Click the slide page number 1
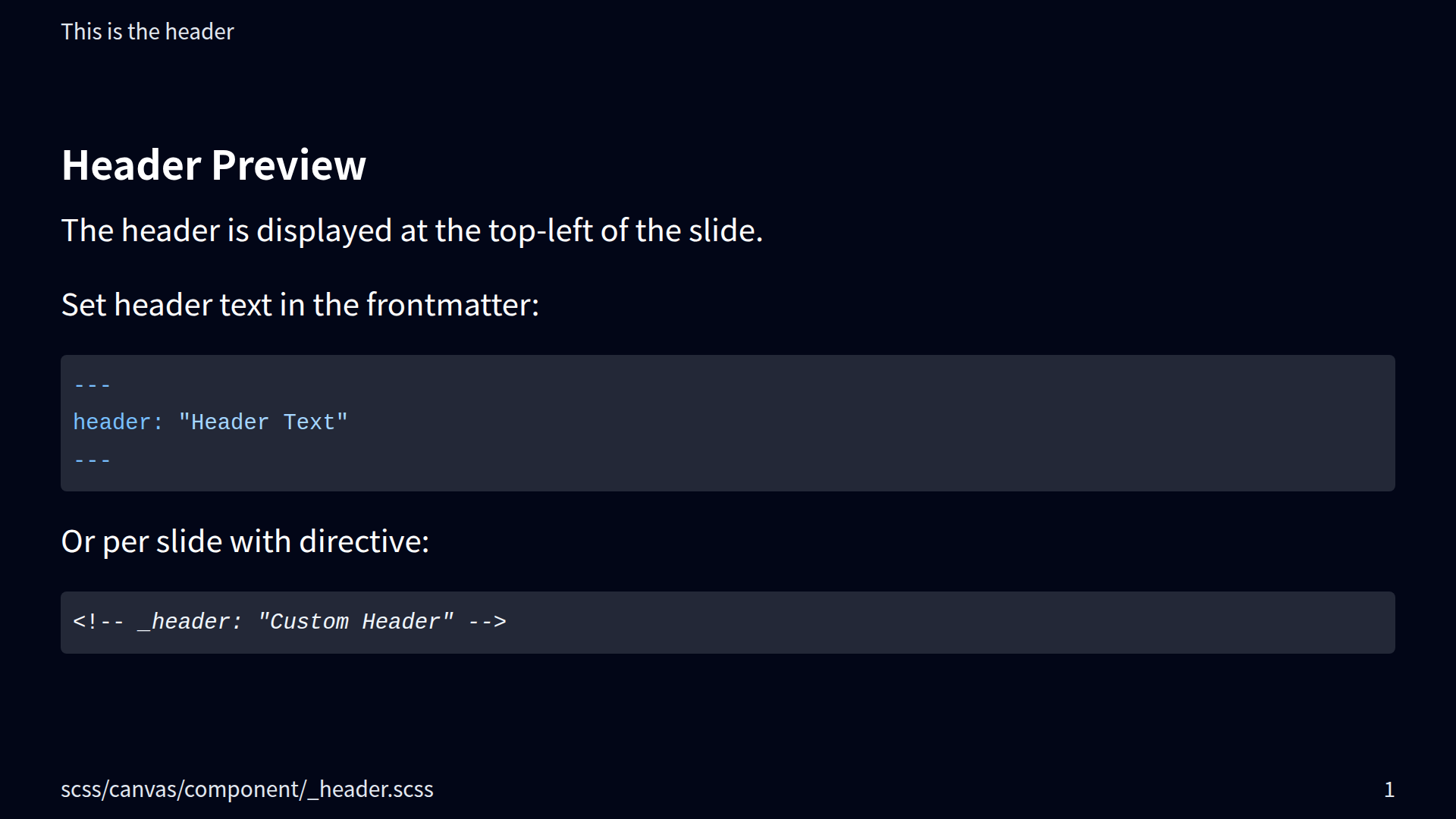This screenshot has height=819, width=1456. (1389, 790)
